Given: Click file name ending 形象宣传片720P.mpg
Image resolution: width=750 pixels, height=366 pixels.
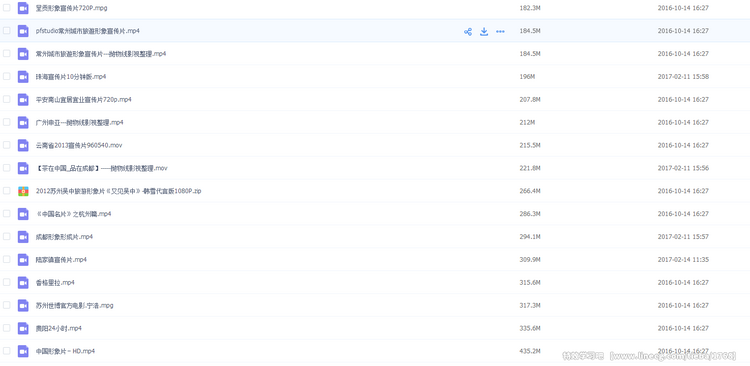Looking at the screenshot, I should click(71, 8).
